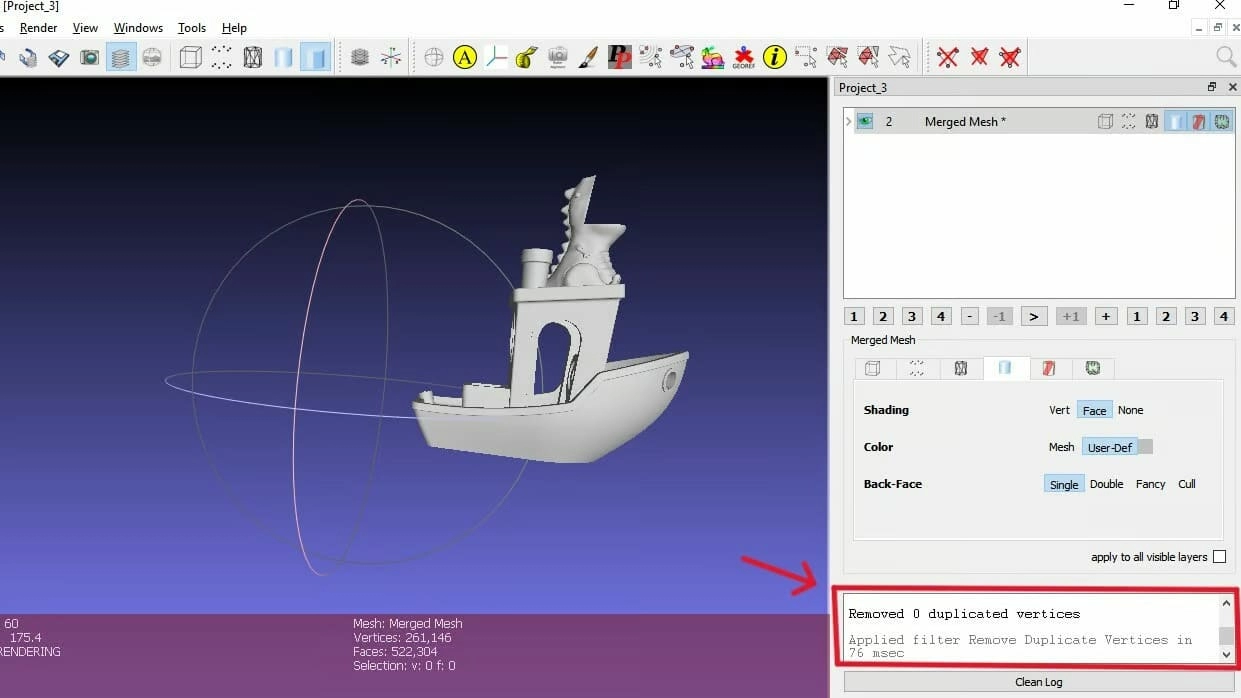This screenshot has height=698, width=1241.
Task: Toggle the show axis icon
Action: click(x=391, y=58)
